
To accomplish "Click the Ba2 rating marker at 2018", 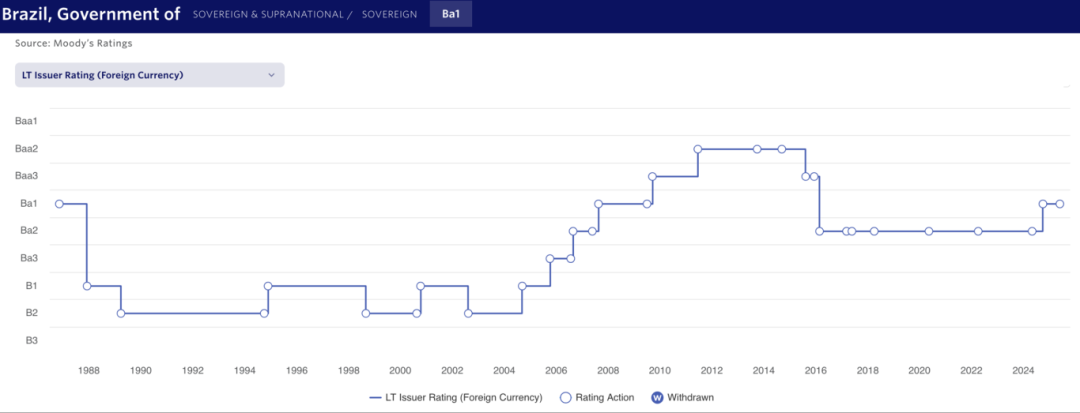I will (874, 231).
